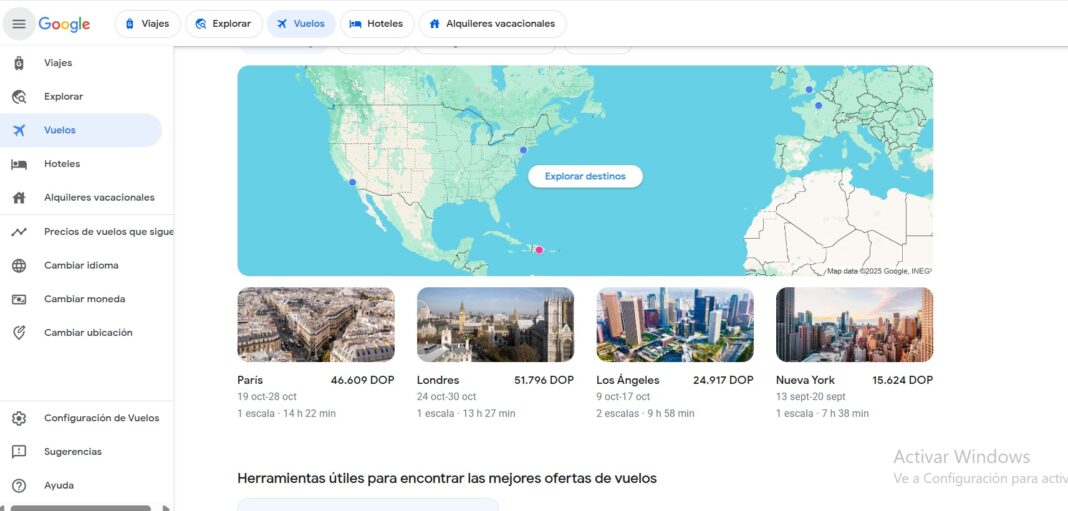Click the dates 13 sept-20 sept
This screenshot has height=511, width=1068.
[x=811, y=397]
